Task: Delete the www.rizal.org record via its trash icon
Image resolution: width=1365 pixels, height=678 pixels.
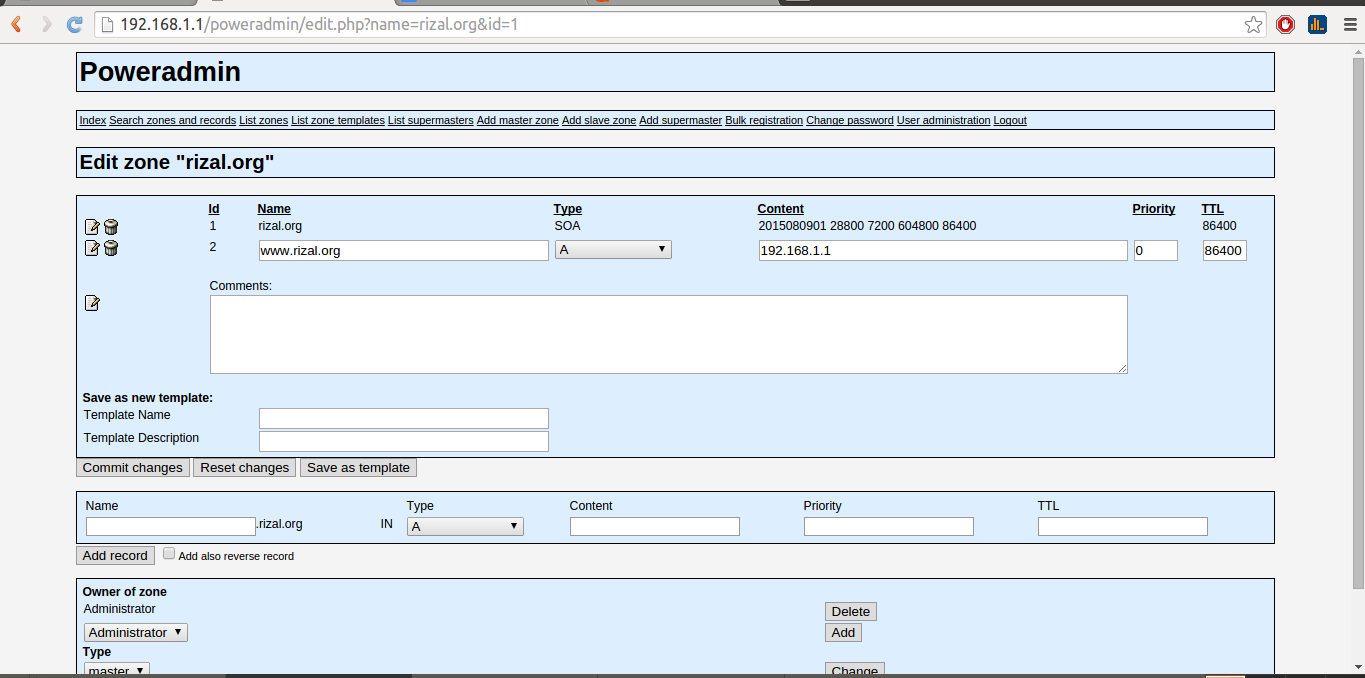Action: (x=111, y=248)
